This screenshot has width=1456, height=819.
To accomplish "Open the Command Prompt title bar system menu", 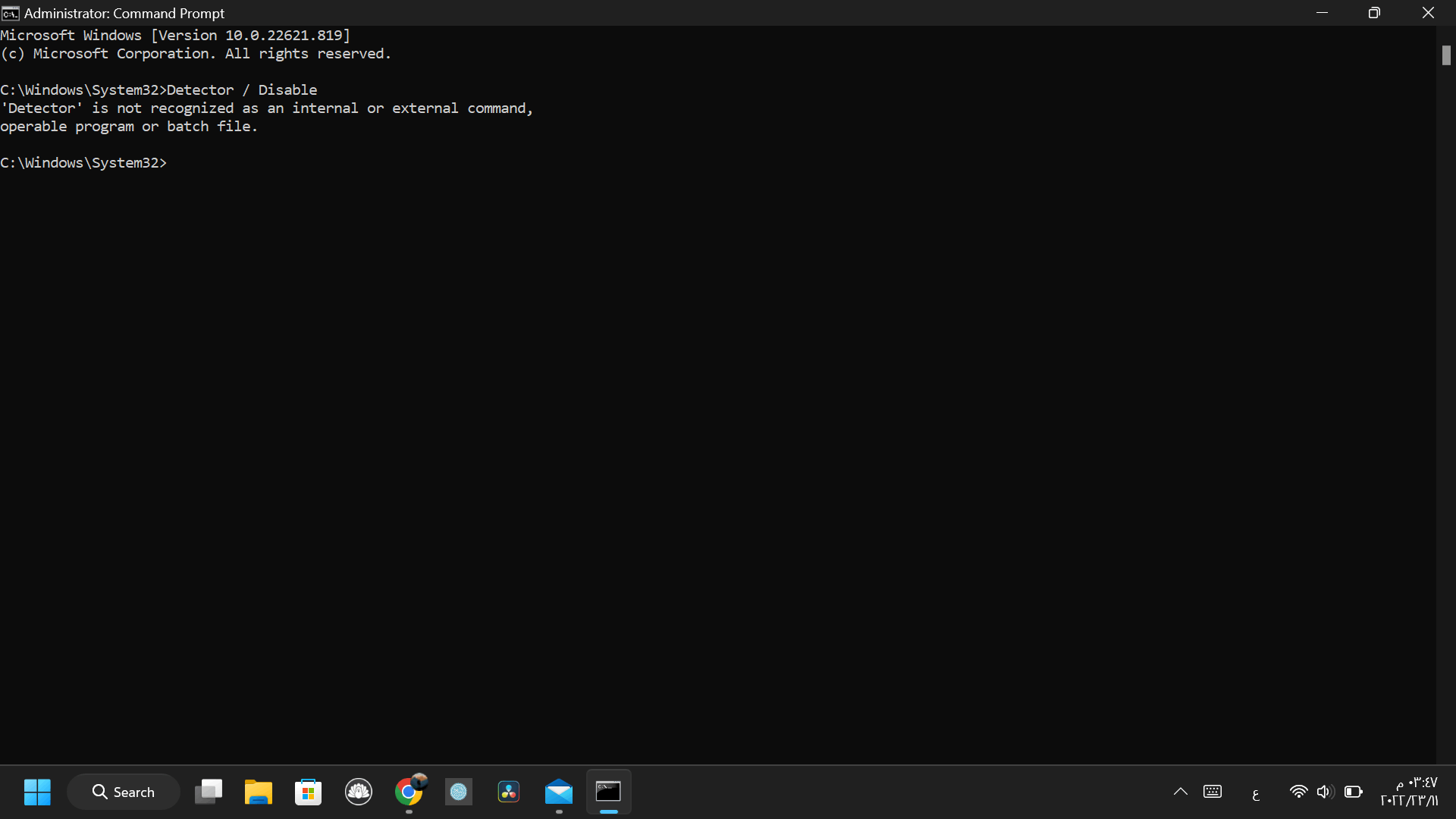I will click(11, 13).
